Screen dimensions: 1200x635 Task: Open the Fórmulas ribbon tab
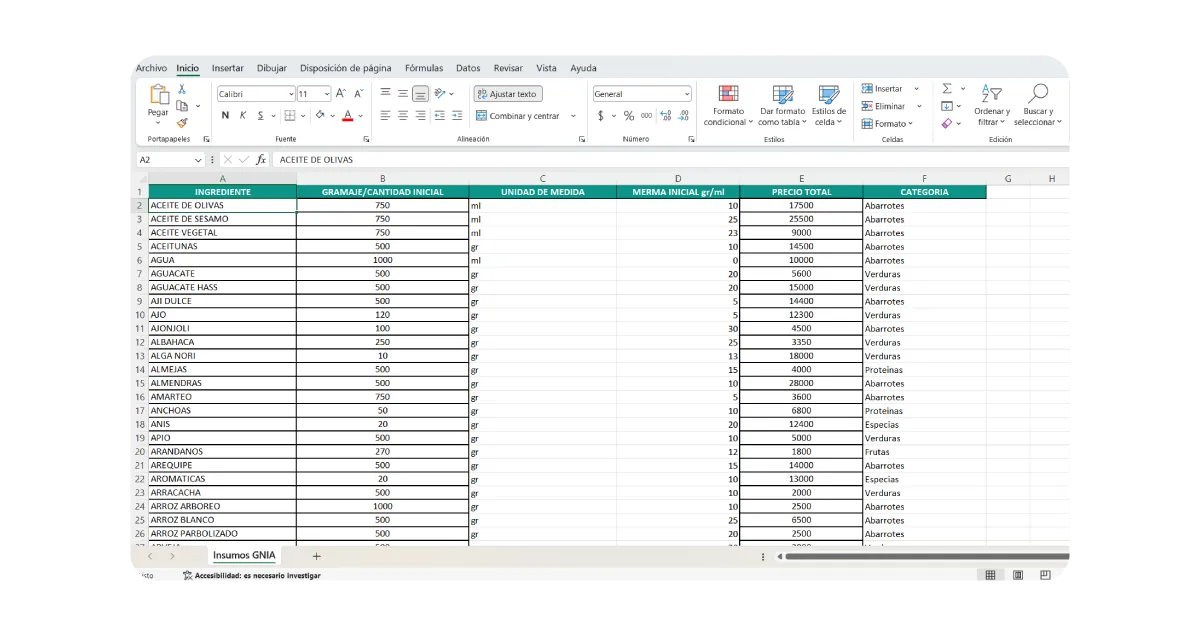[x=424, y=68]
